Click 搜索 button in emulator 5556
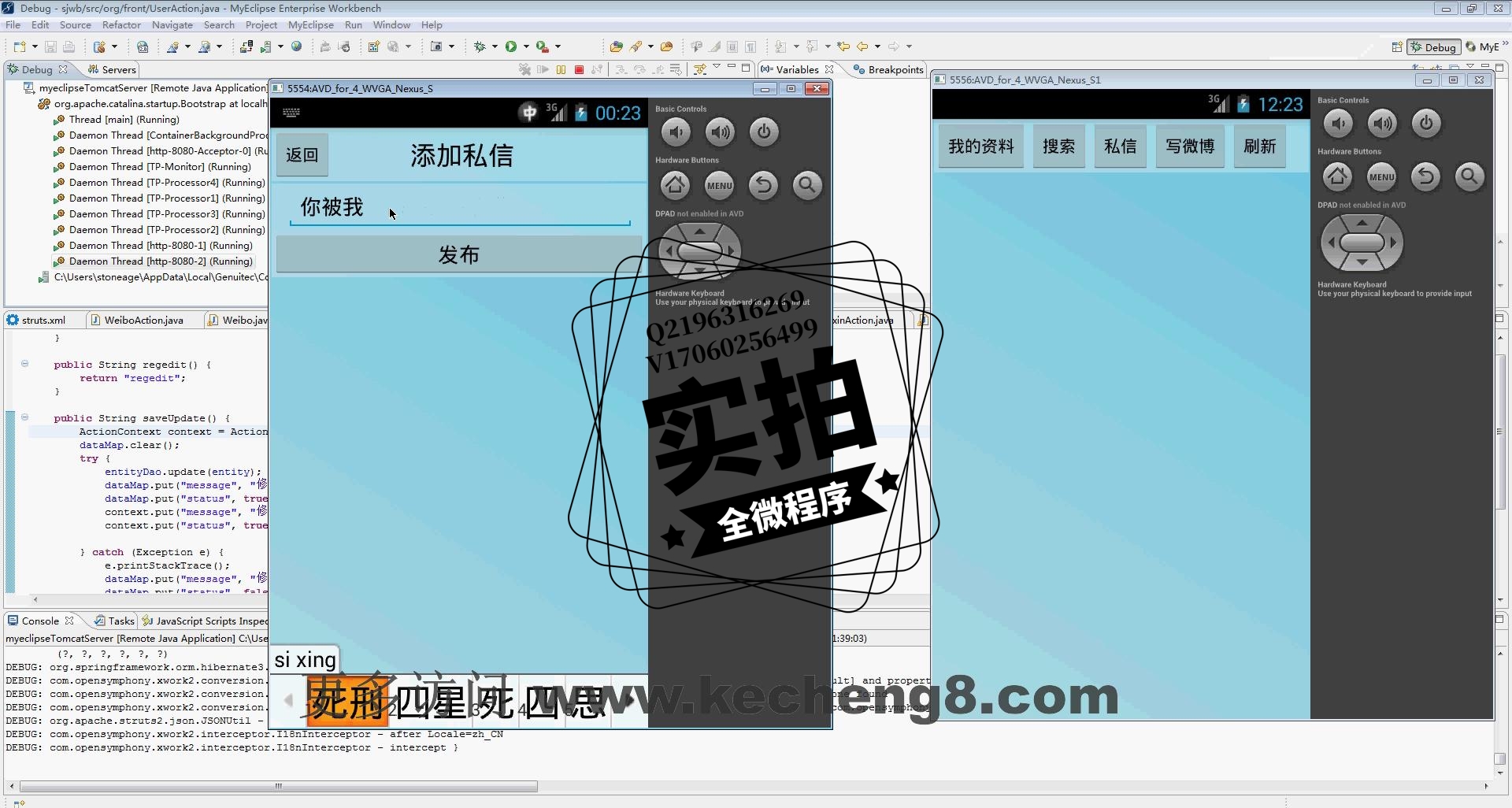The height and width of the screenshot is (808, 1512). pyautogui.click(x=1059, y=146)
